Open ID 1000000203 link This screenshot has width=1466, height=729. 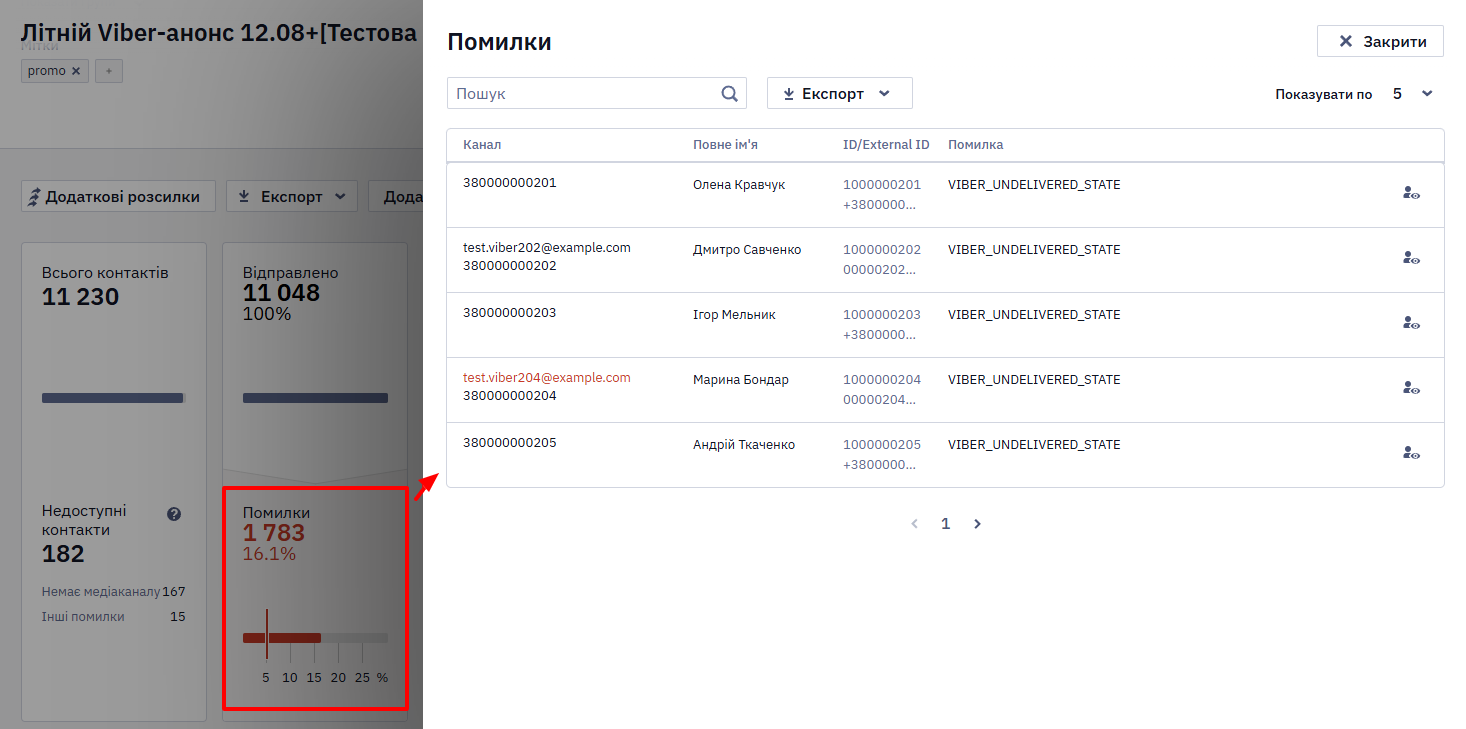coord(882,315)
